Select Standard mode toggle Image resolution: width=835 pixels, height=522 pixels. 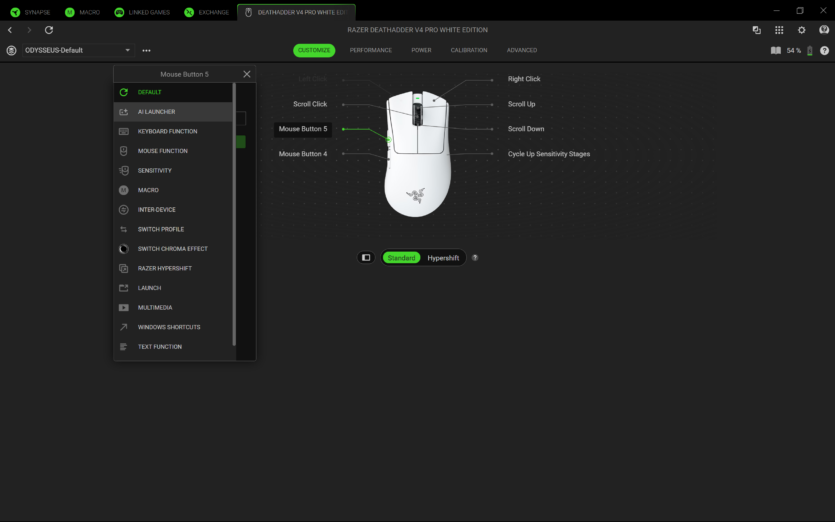coord(401,258)
